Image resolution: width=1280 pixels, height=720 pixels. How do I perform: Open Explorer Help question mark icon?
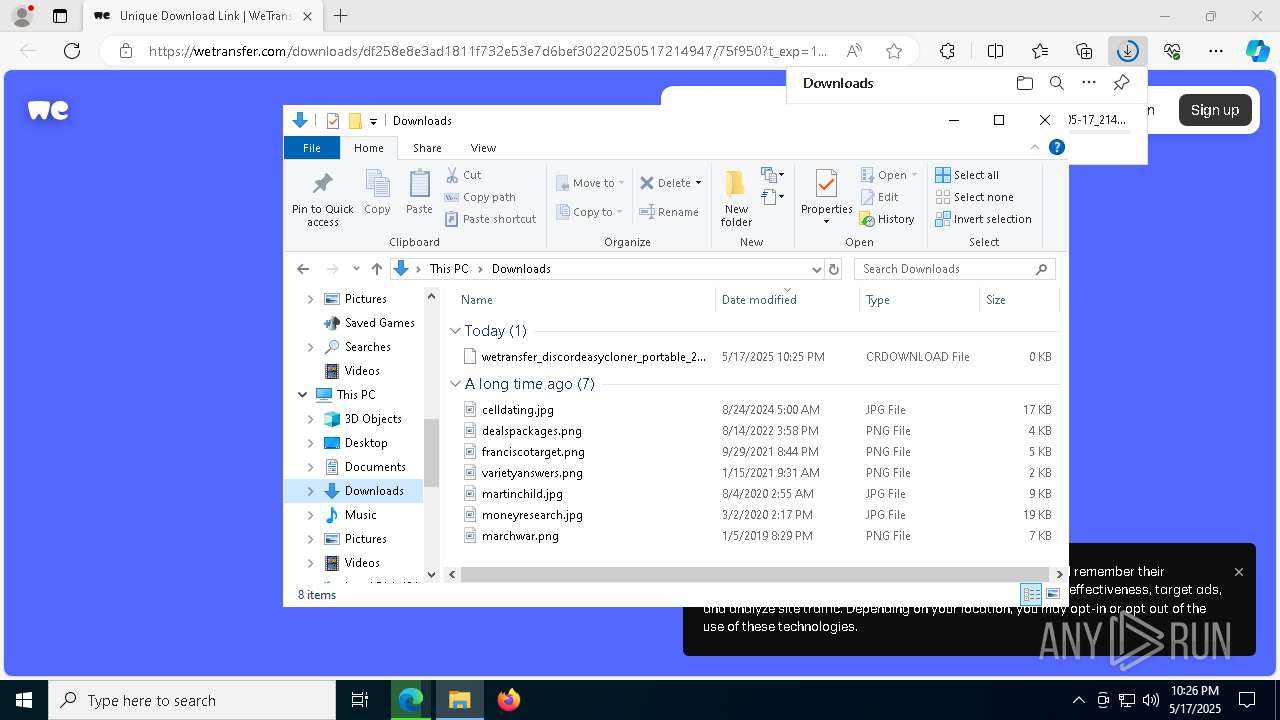[x=1056, y=147]
